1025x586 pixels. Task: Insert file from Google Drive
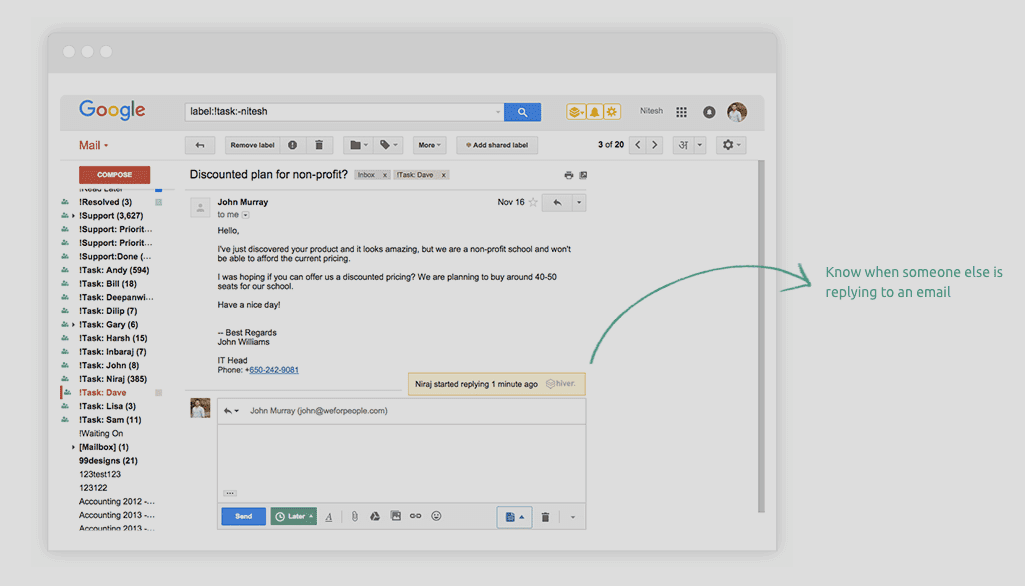[375, 517]
